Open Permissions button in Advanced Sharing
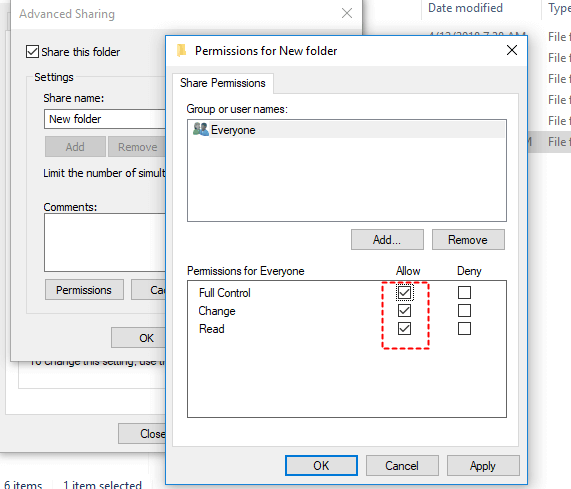The image size is (571, 489). click(84, 290)
